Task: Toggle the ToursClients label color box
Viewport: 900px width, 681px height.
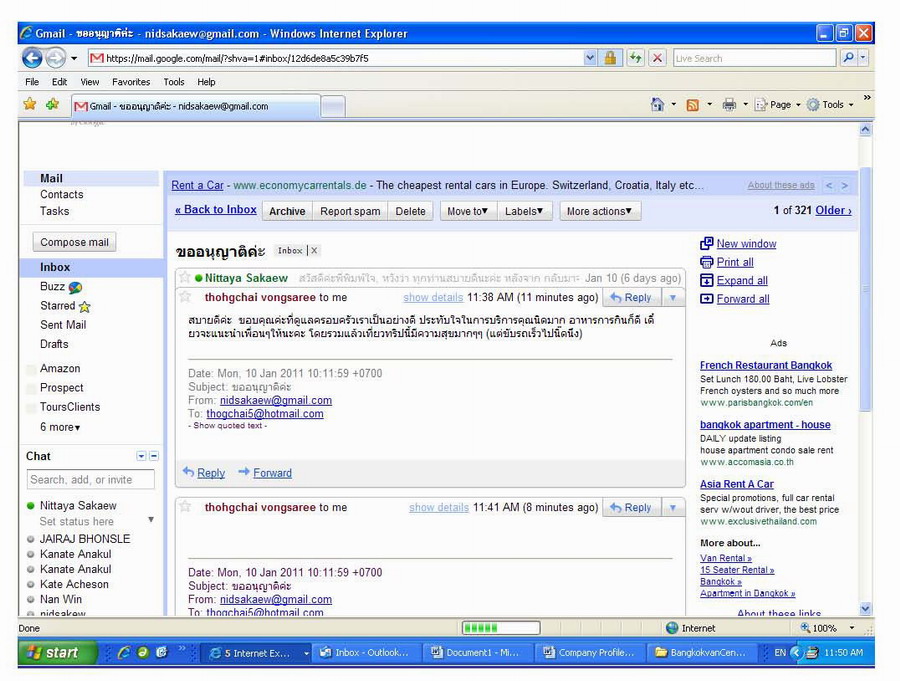Action: (32, 408)
